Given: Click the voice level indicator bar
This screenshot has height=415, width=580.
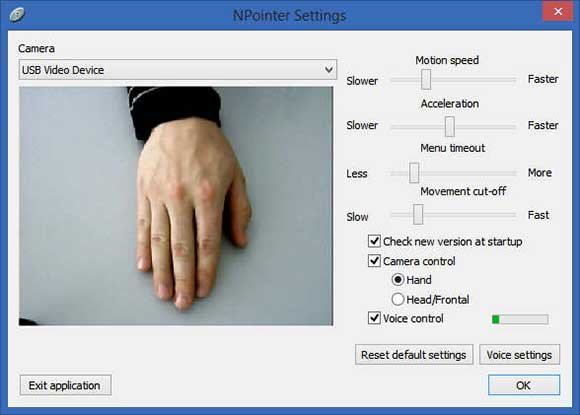Looking at the screenshot, I should tap(520, 319).
